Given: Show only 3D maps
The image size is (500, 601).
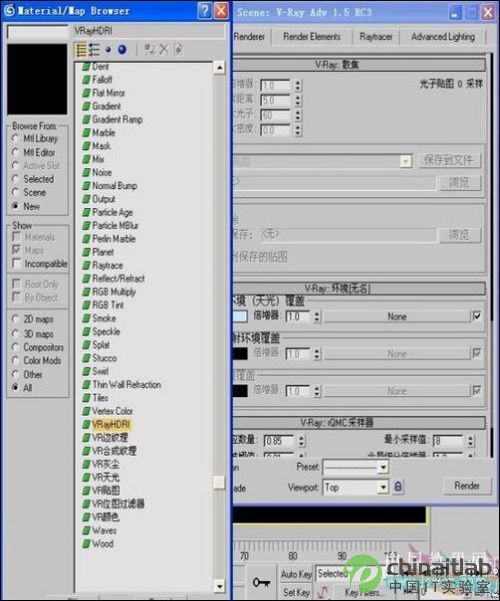Looking at the screenshot, I should point(15,334).
